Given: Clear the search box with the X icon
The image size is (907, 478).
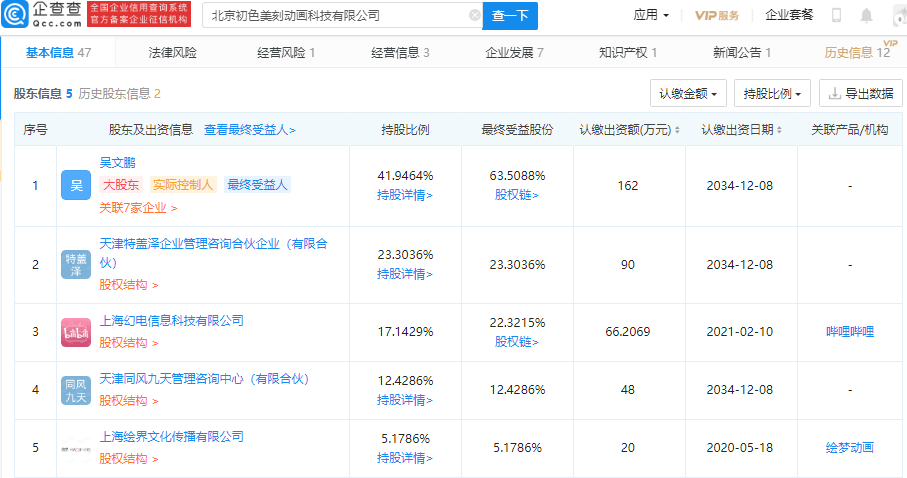Looking at the screenshot, I should 474,16.
